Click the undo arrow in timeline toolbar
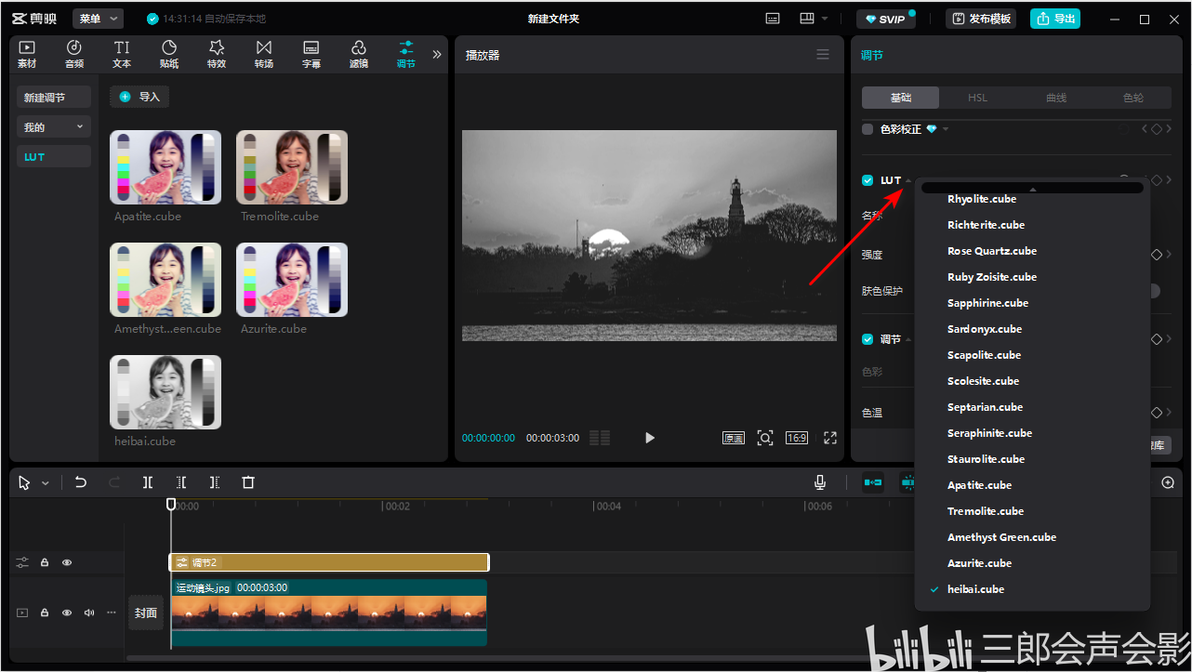 pos(81,482)
